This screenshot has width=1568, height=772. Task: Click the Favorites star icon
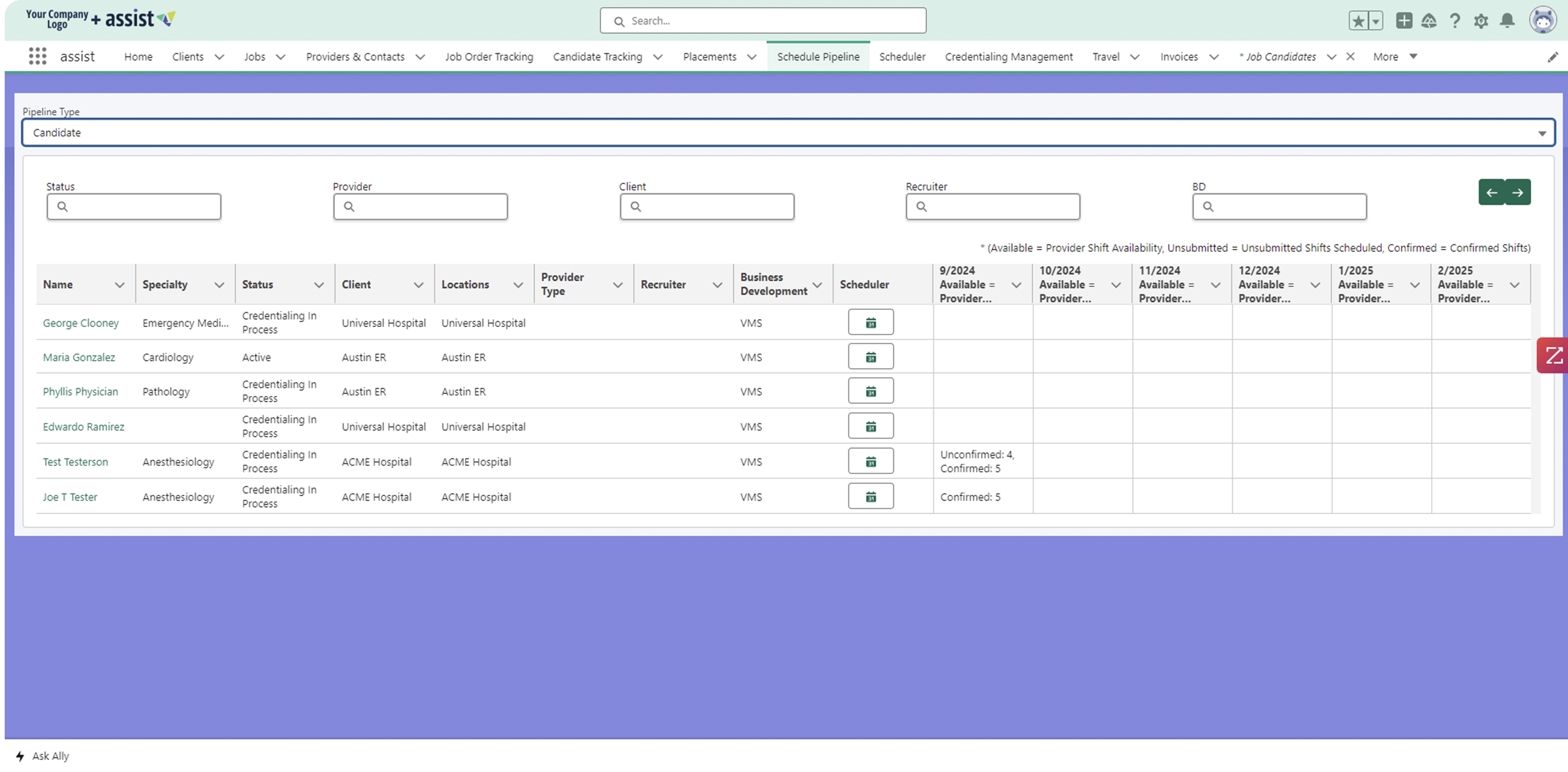(1358, 20)
